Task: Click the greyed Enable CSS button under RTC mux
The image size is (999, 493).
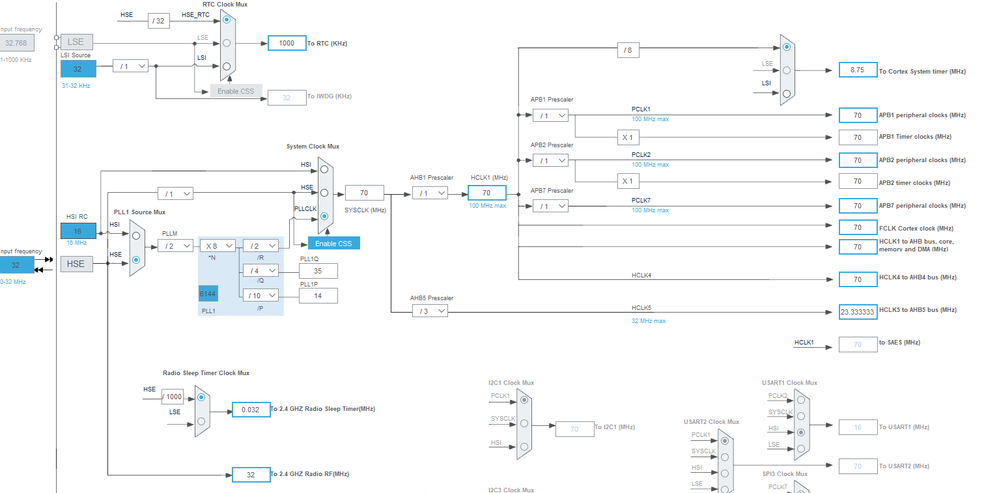Action: (236, 91)
